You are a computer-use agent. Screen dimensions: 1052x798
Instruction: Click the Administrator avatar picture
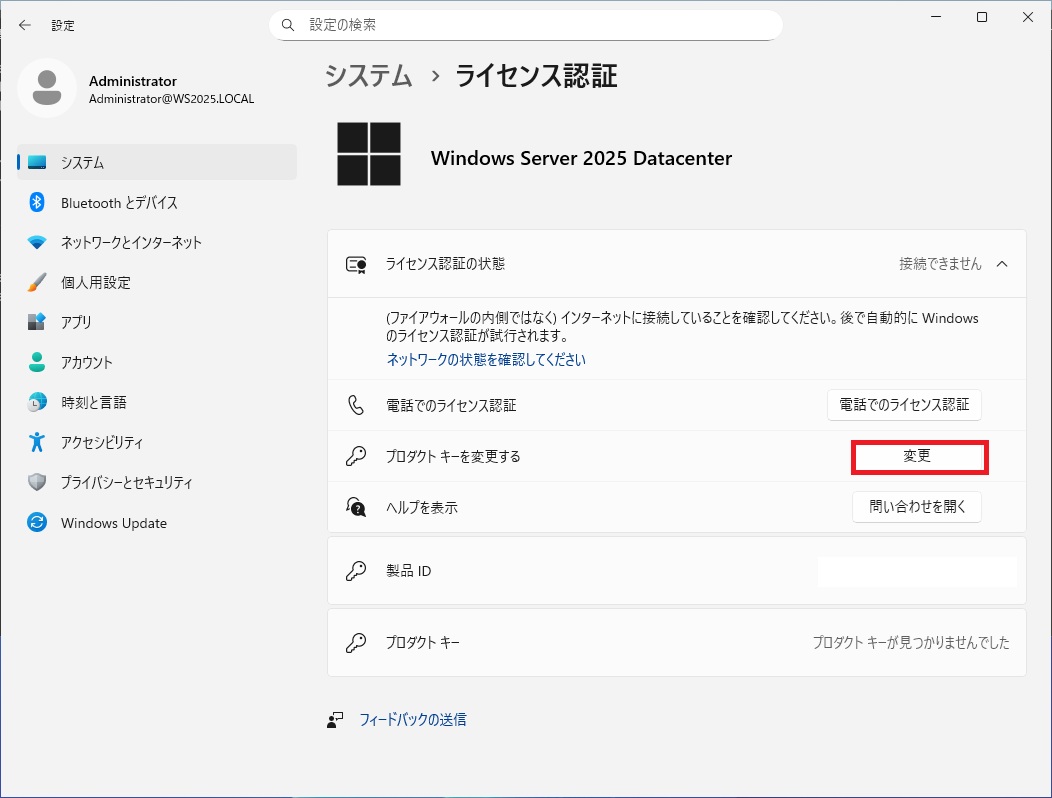pos(47,88)
